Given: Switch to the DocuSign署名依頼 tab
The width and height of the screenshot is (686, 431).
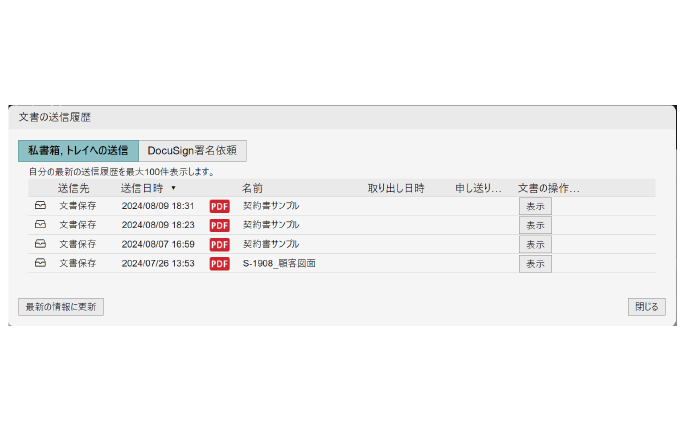Looking at the screenshot, I should click(192, 151).
